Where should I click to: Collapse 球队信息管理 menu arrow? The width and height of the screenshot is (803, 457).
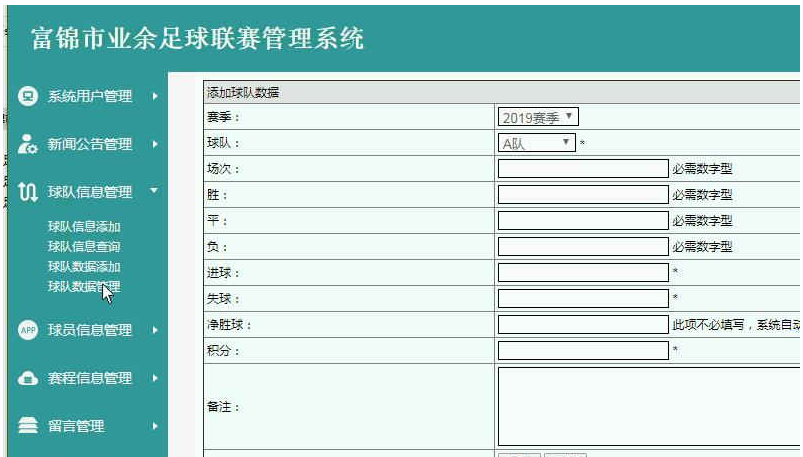click(x=154, y=191)
